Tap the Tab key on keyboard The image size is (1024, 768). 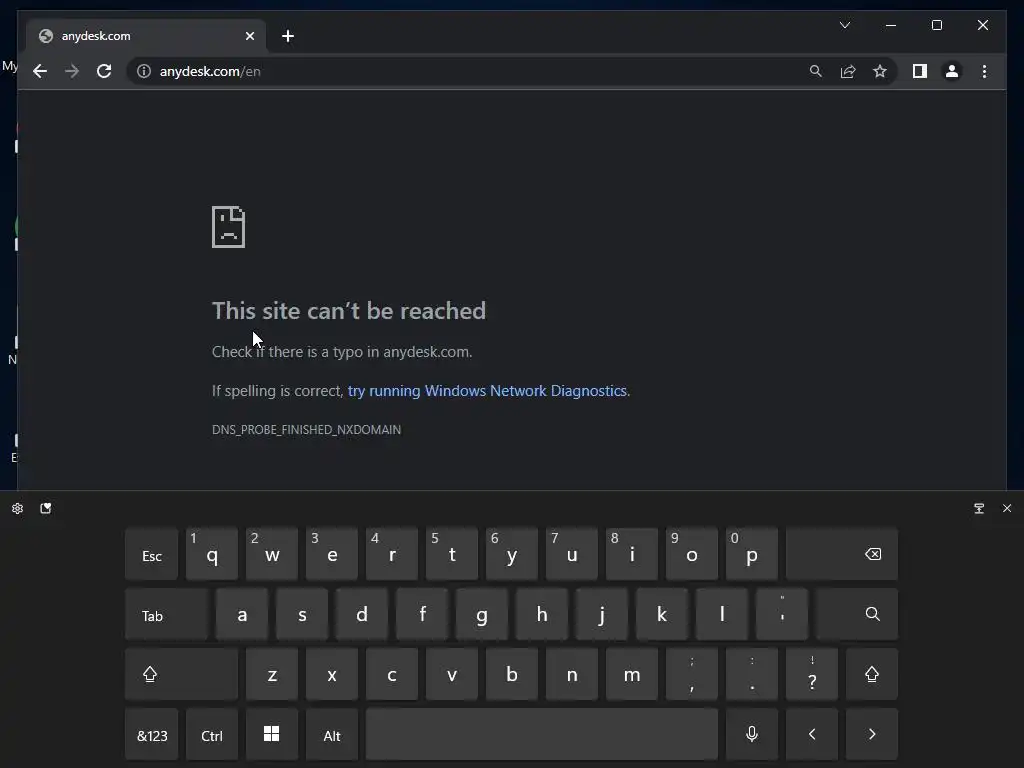click(x=167, y=615)
